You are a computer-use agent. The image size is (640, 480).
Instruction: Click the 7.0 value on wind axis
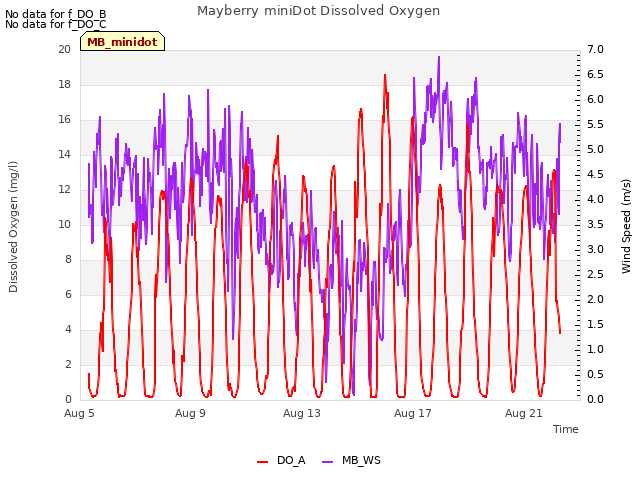point(595,49)
